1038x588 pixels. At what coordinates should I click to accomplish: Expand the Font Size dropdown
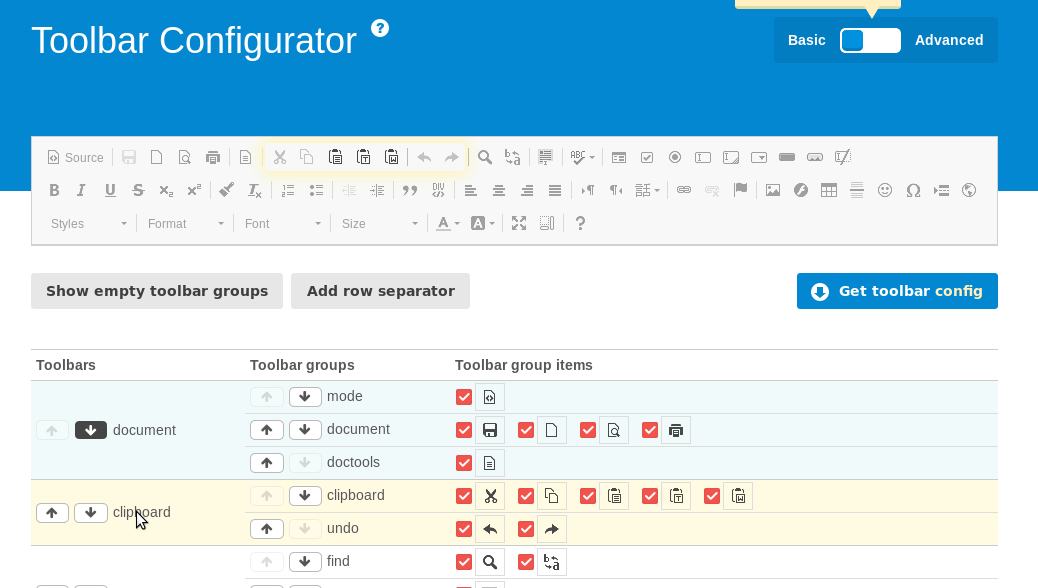(x=379, y=223)
